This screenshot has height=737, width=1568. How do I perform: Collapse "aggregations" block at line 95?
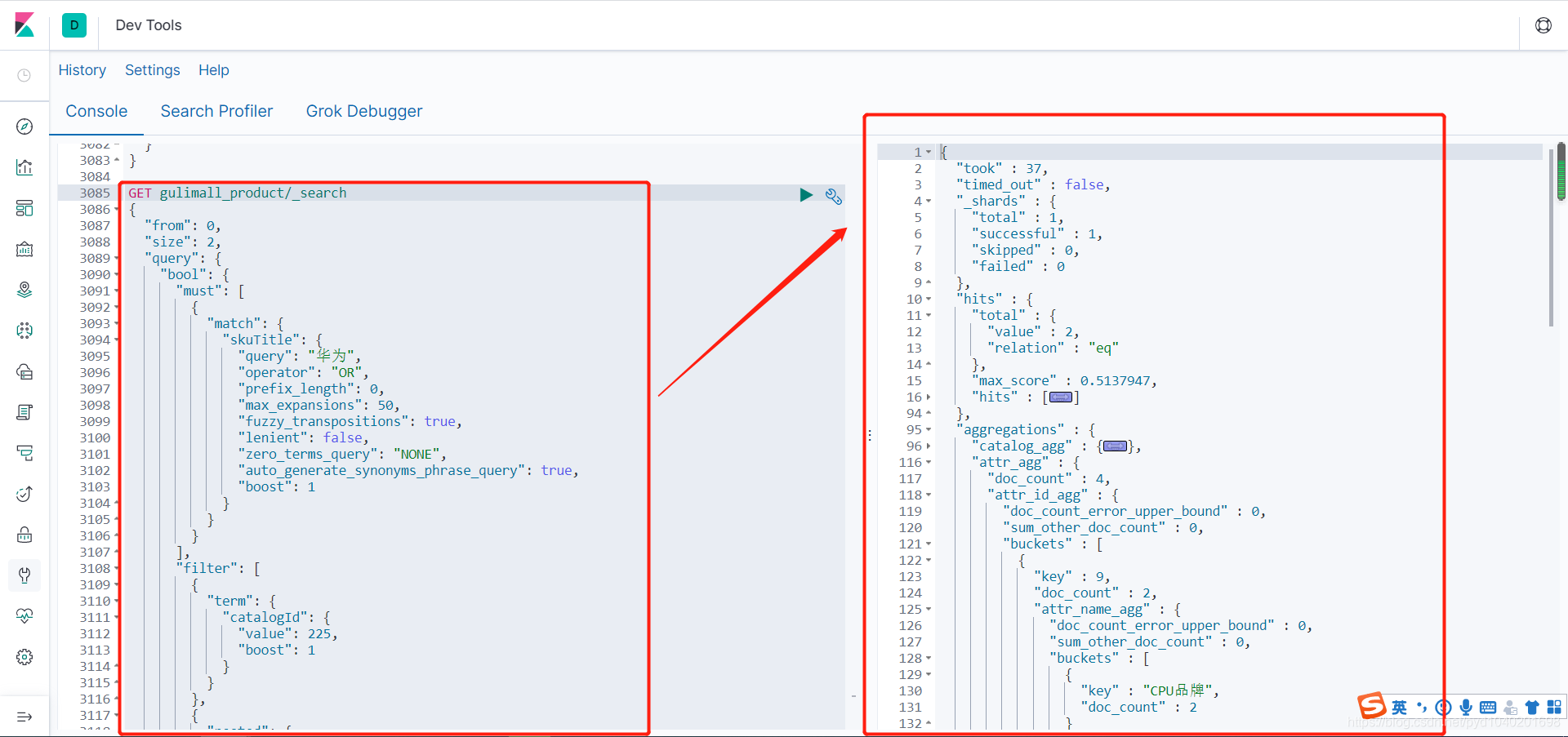929,430
